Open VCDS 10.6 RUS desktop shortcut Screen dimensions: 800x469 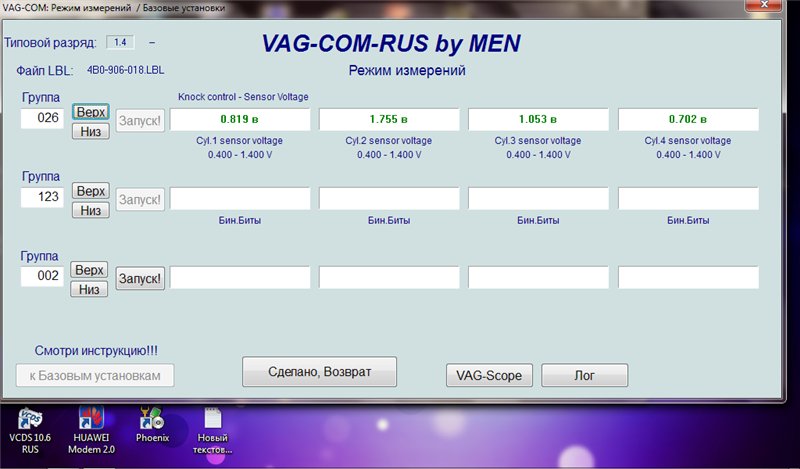[30, 430]
